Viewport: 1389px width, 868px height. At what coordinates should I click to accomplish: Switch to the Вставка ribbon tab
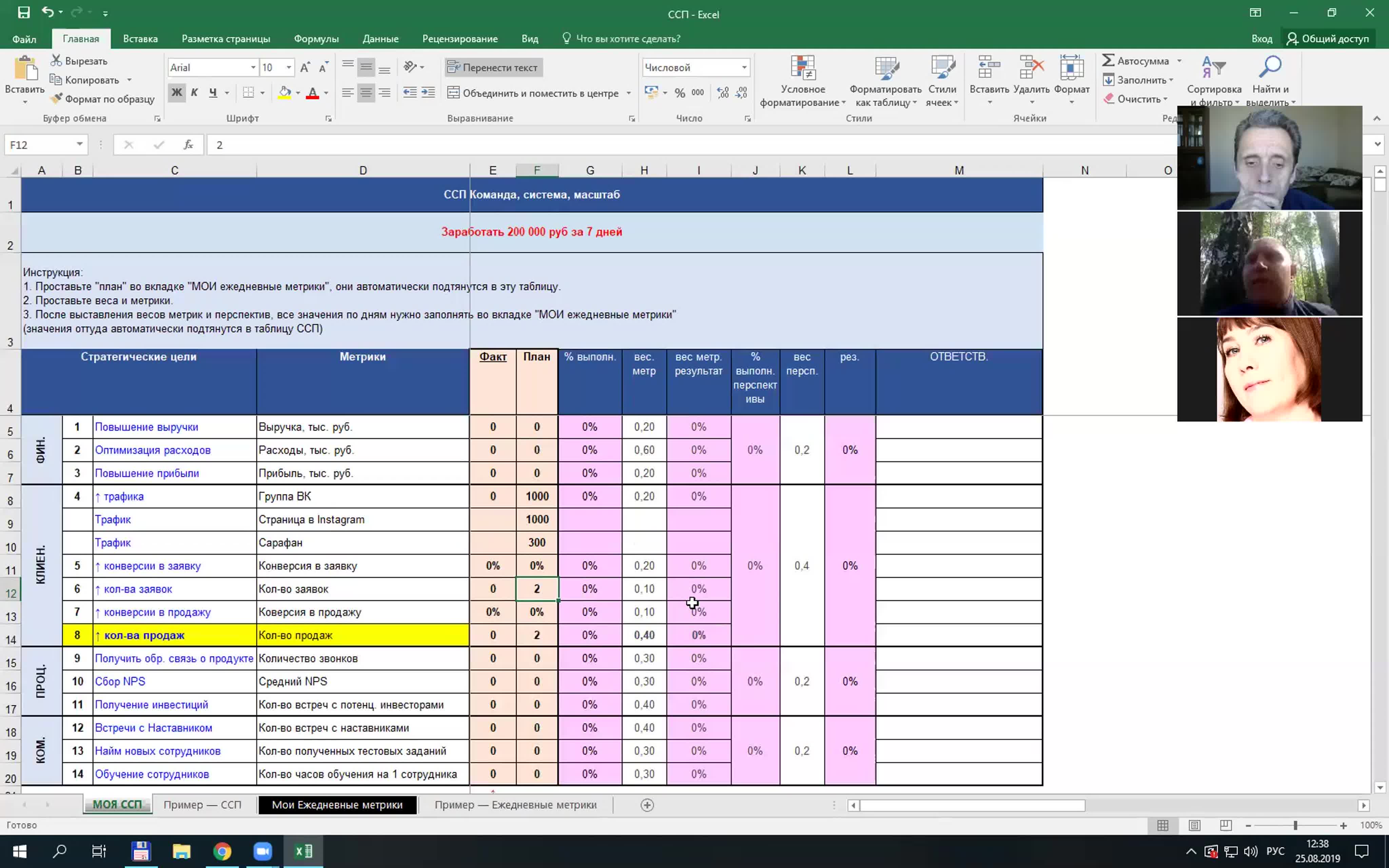click(140, 38)
